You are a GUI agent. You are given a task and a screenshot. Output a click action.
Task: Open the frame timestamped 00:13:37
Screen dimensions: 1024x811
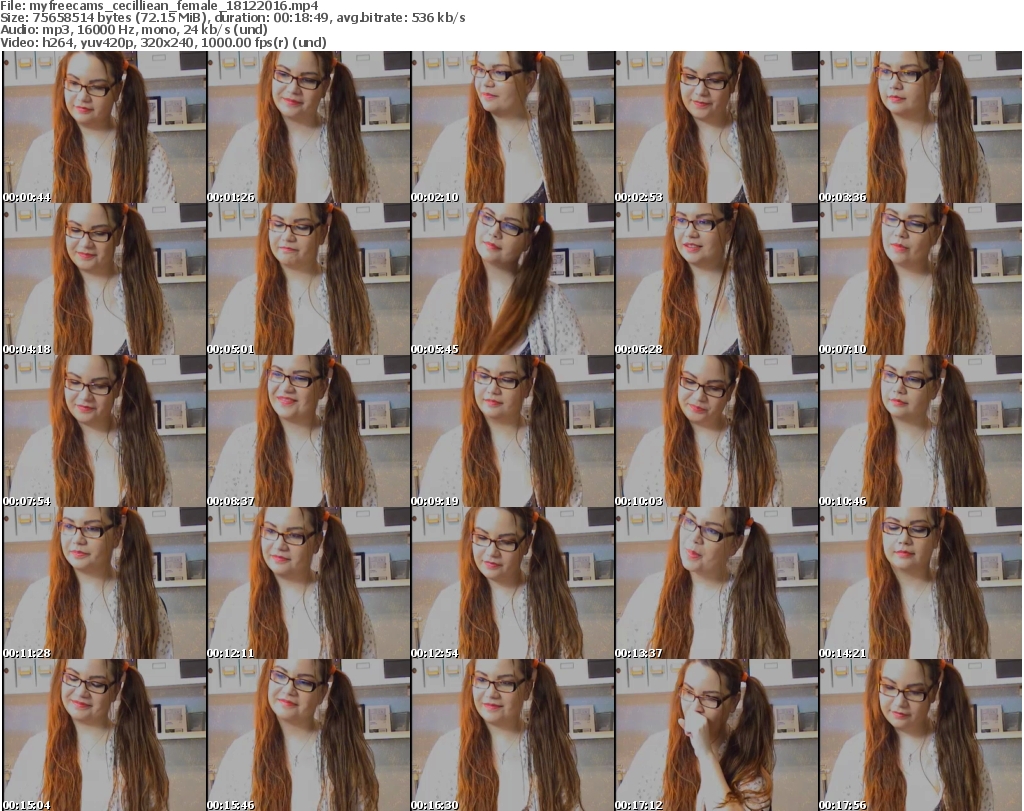pyautogui.click(x=716, y=583)
